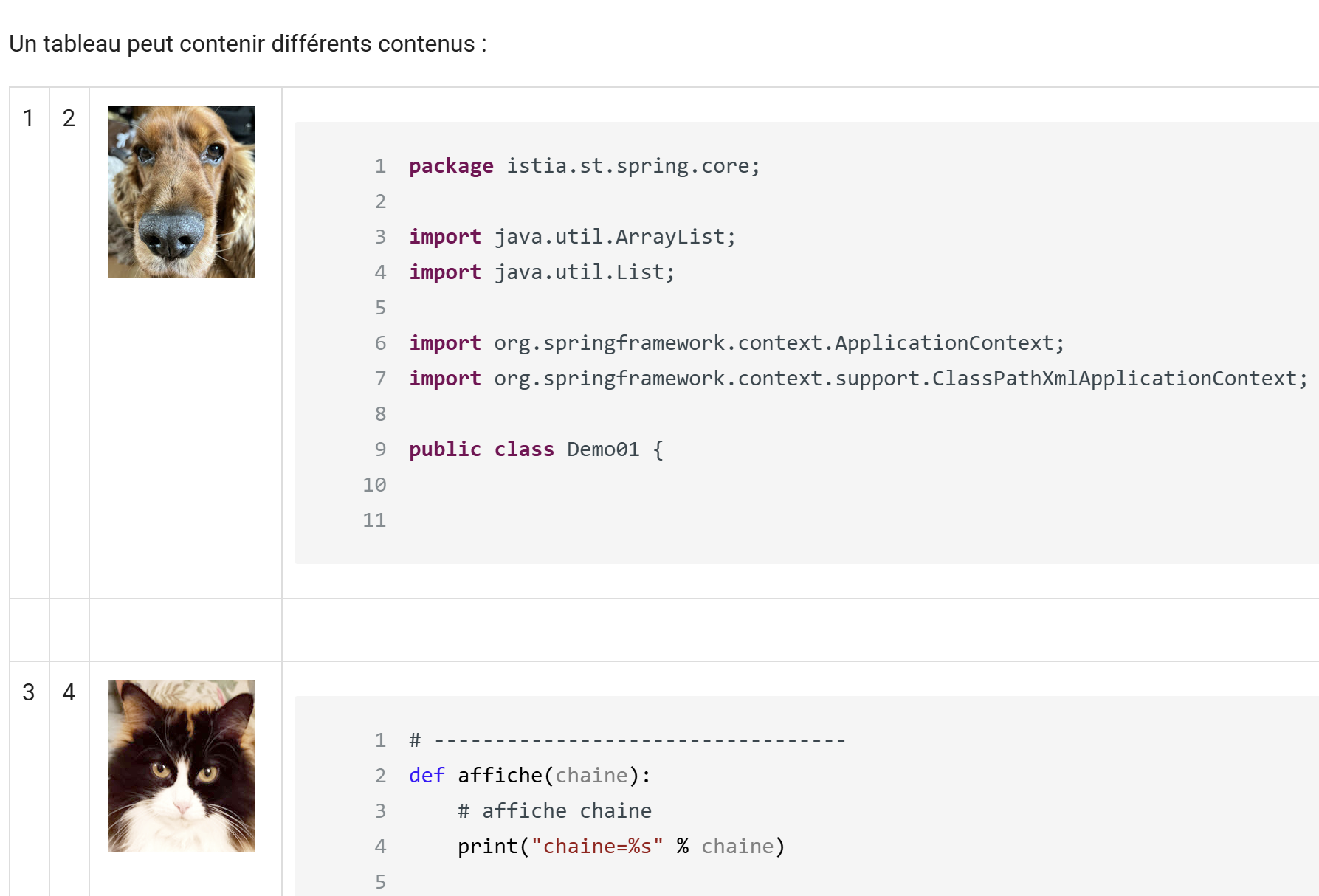Click the dog photo thumbnail
Screen dimensions: 1319x896
(x=182, y=191)
